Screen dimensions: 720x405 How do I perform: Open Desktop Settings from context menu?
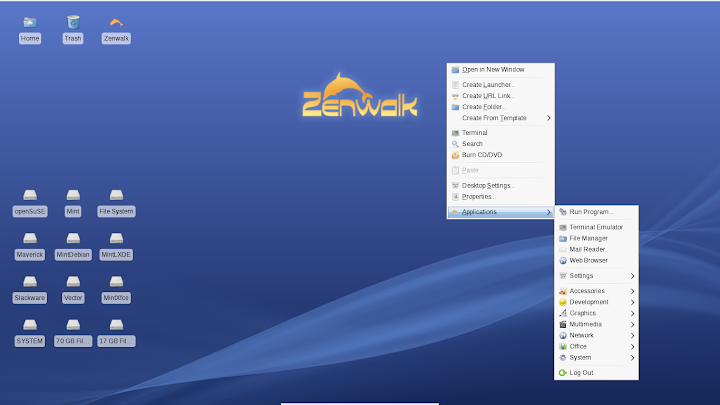click(x=501, y=186)
